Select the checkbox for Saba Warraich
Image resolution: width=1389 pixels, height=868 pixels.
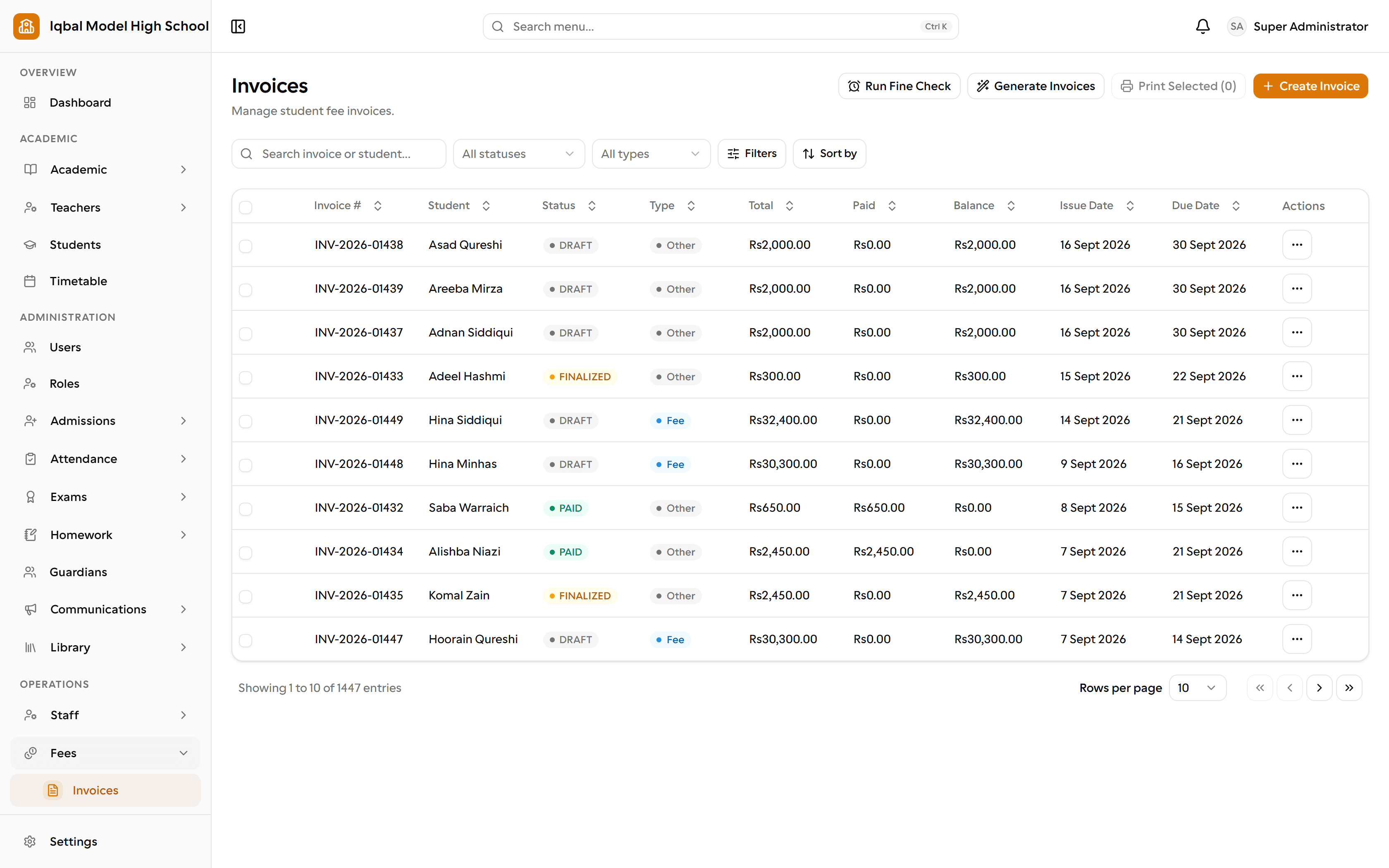(246, 509)
